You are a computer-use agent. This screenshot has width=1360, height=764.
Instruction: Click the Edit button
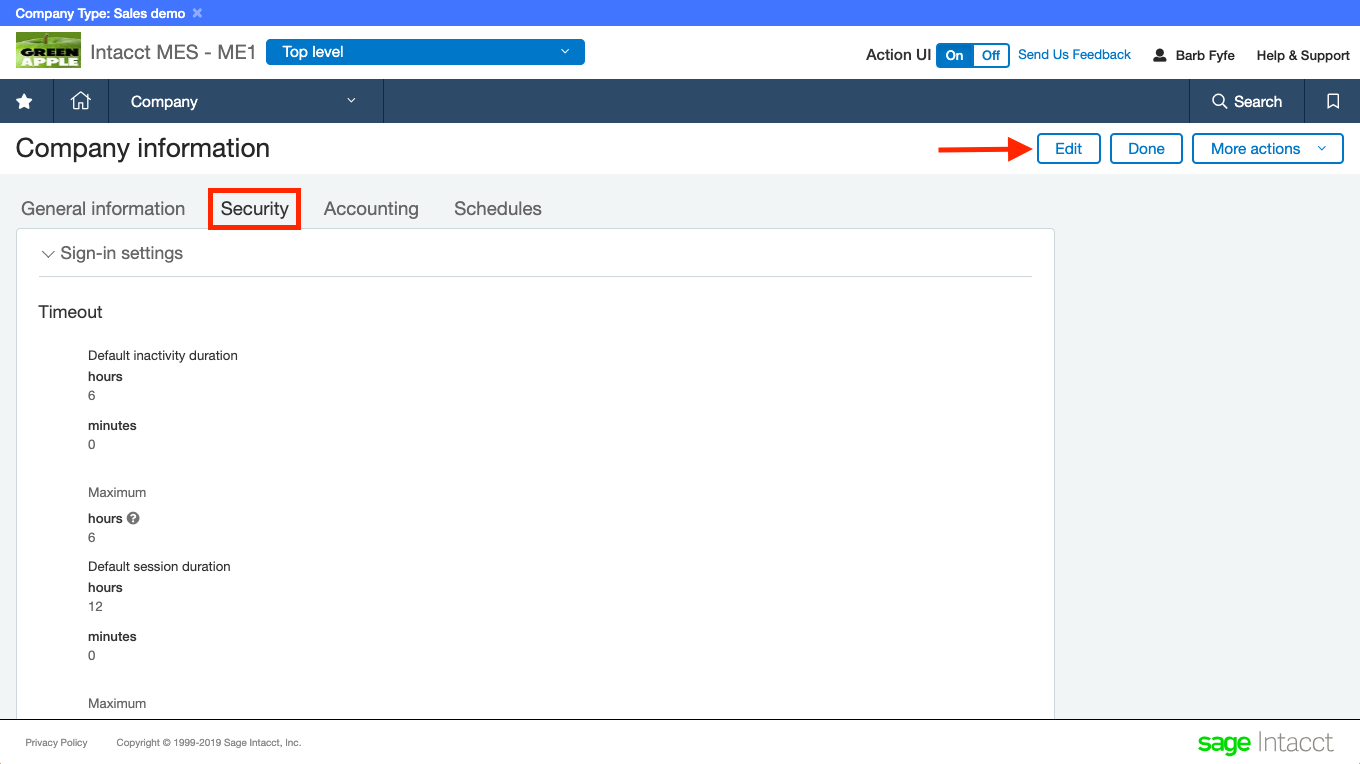tap(1069, 149)
